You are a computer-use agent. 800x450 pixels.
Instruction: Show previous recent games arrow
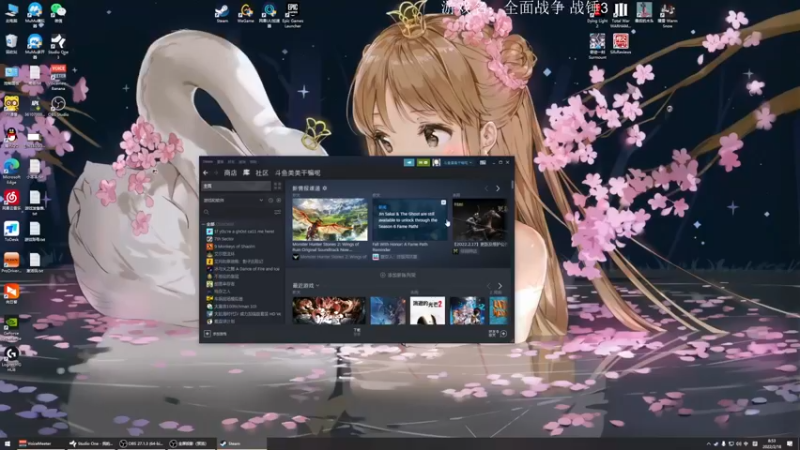[x=488, y=286]
